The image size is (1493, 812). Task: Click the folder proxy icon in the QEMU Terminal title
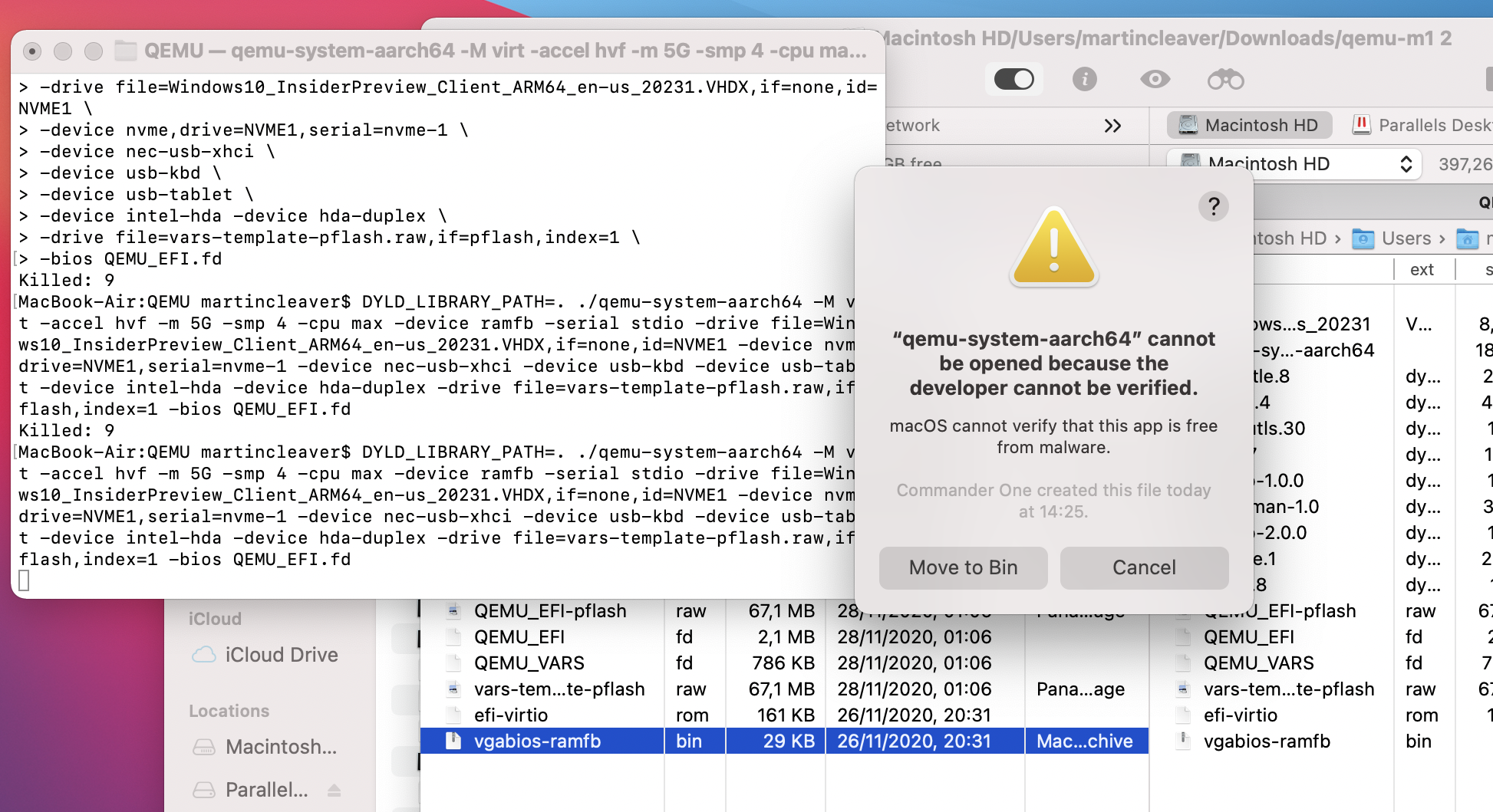(x=126, y=51)
